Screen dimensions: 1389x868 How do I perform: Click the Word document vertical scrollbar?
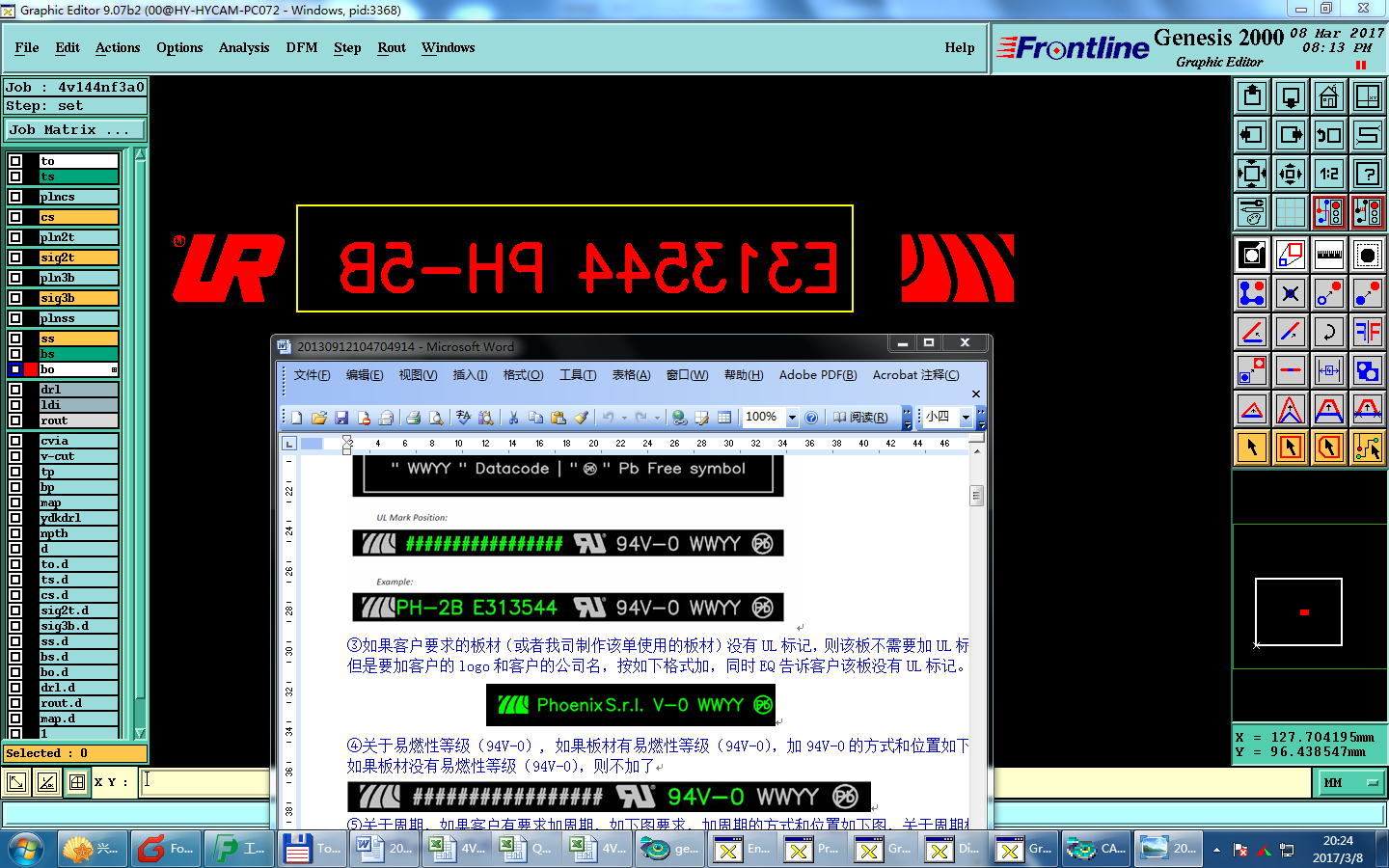click(976, 637)
